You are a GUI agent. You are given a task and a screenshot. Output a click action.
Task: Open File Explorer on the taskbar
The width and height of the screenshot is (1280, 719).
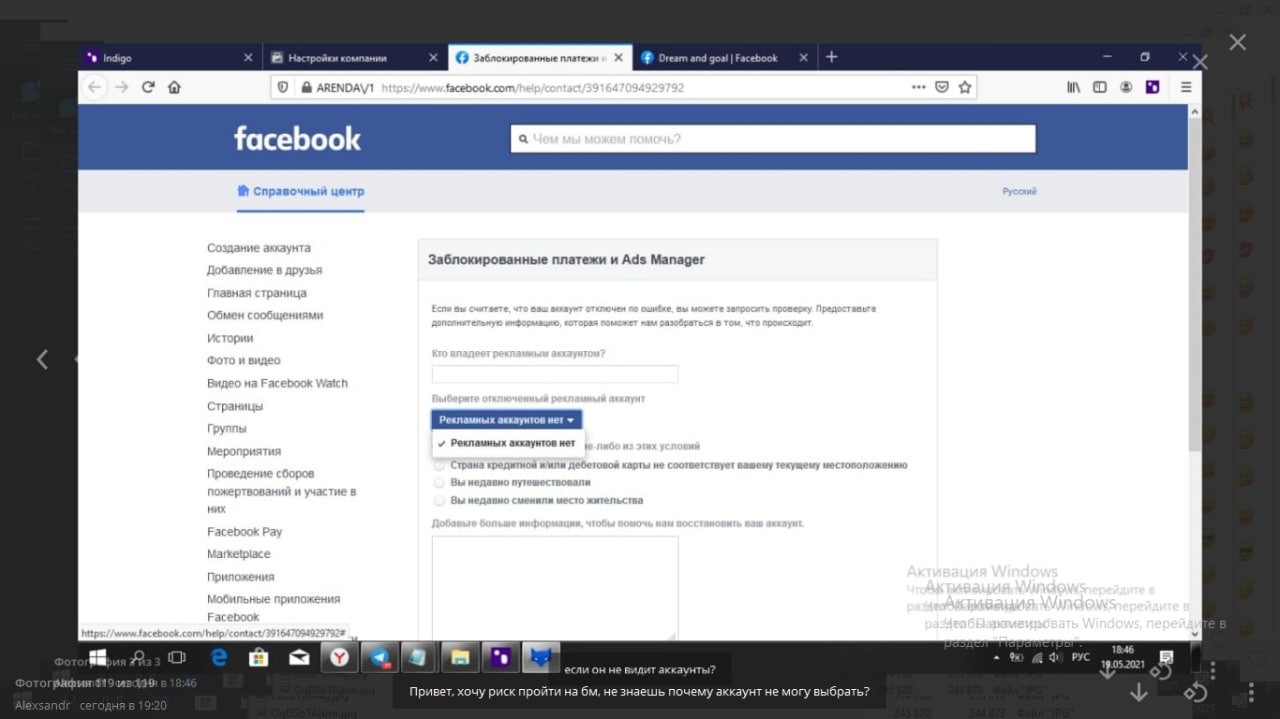[459, 657]
